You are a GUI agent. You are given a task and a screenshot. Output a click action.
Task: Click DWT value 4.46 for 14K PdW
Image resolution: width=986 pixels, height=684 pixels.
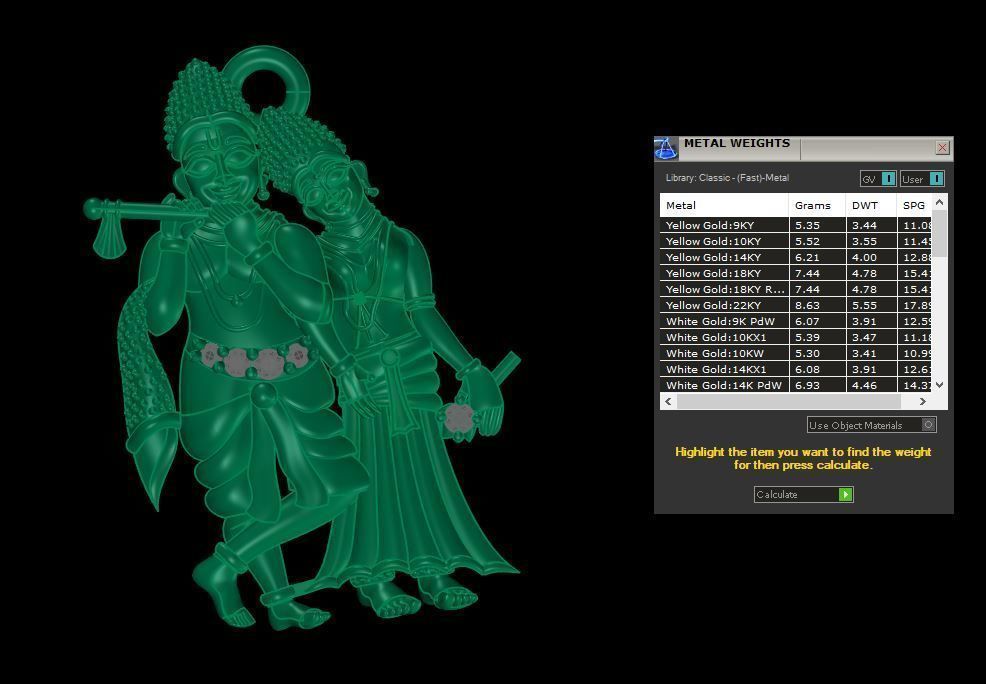tap(864, 385)
